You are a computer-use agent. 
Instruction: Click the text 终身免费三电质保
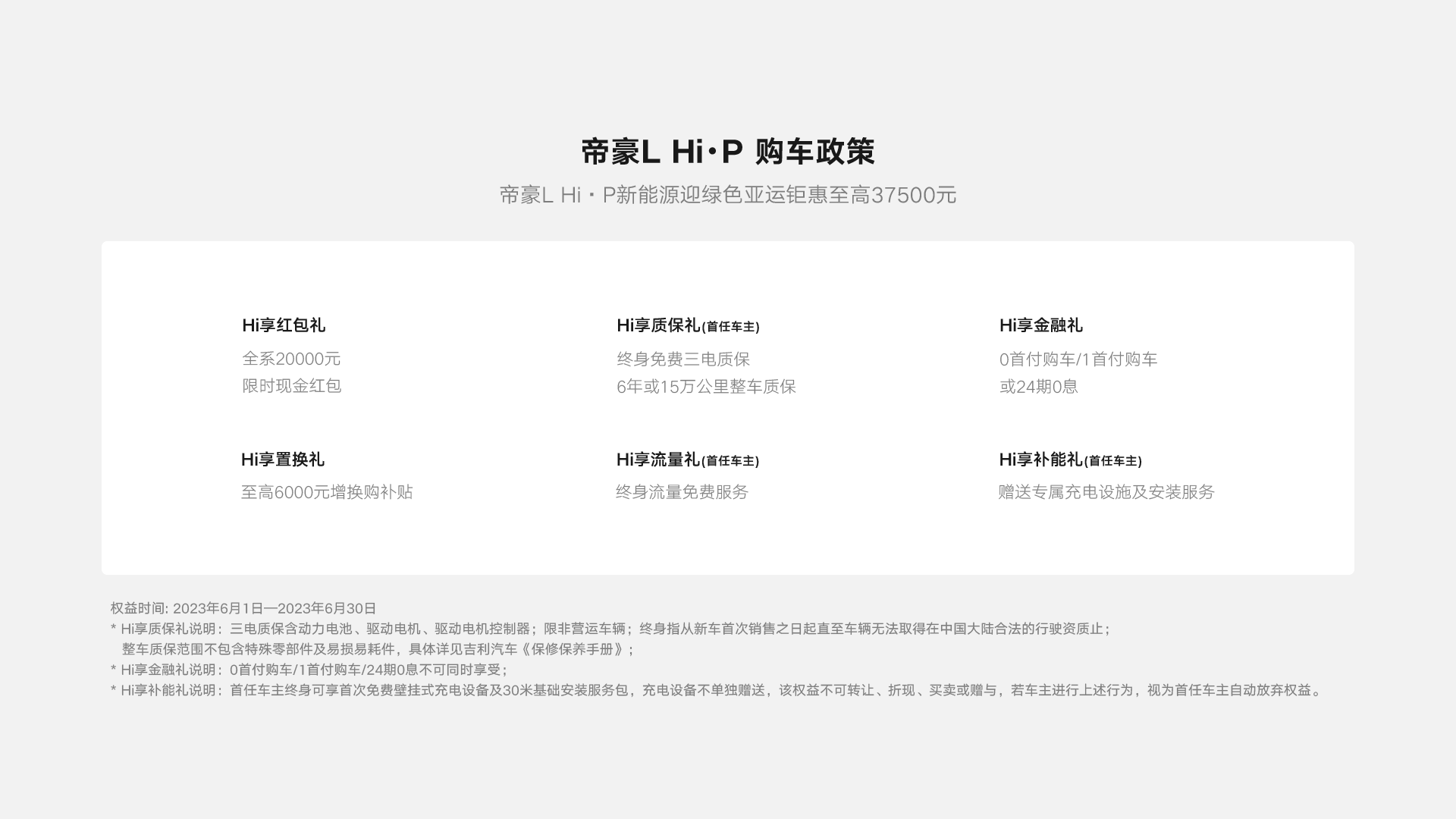[683, 359]
